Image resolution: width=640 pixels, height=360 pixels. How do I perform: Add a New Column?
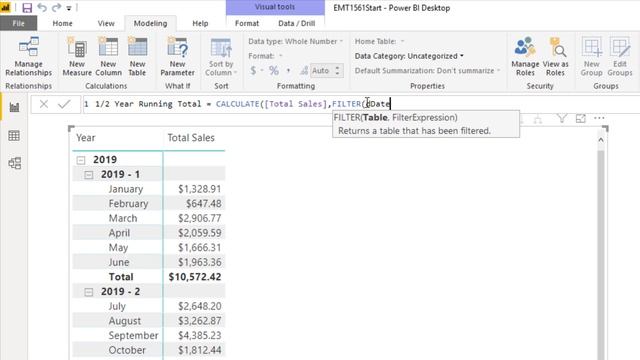(x=108, y=56)
